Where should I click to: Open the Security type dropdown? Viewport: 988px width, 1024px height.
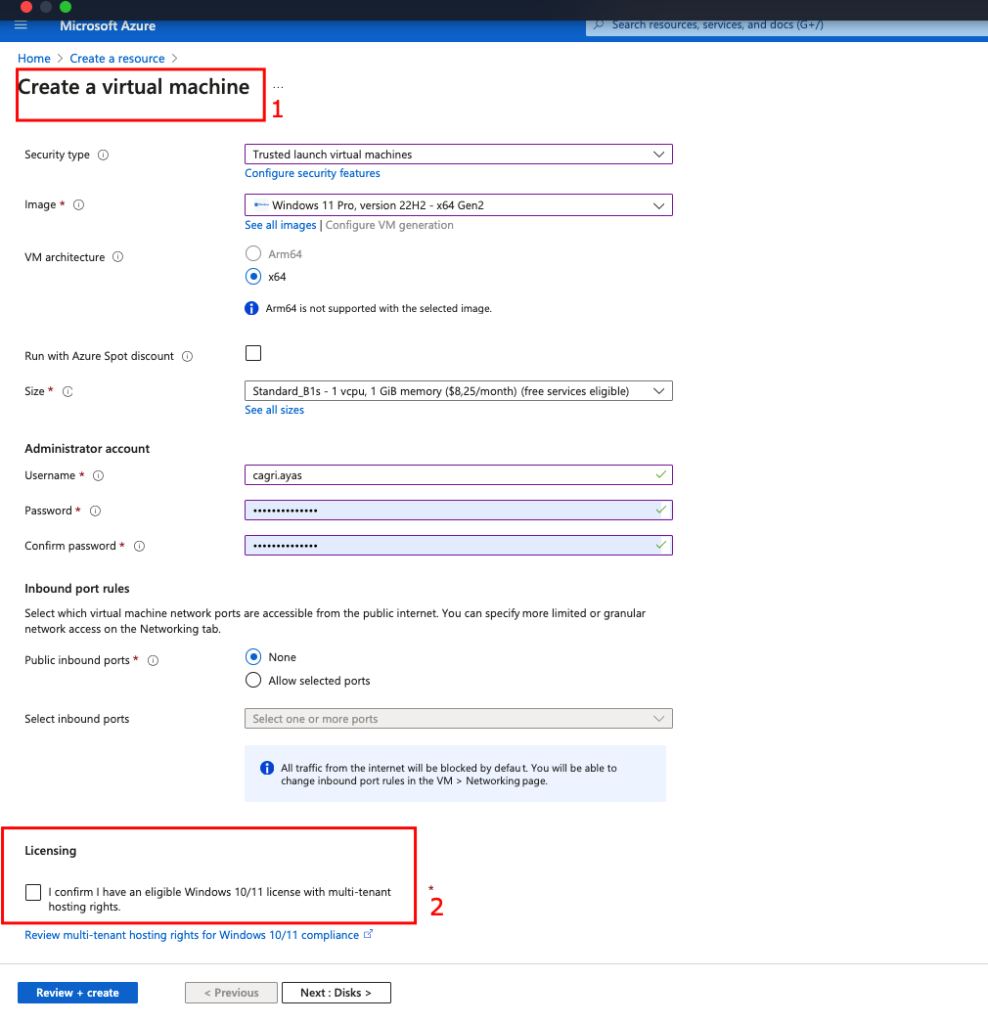(x=458, y=154)
